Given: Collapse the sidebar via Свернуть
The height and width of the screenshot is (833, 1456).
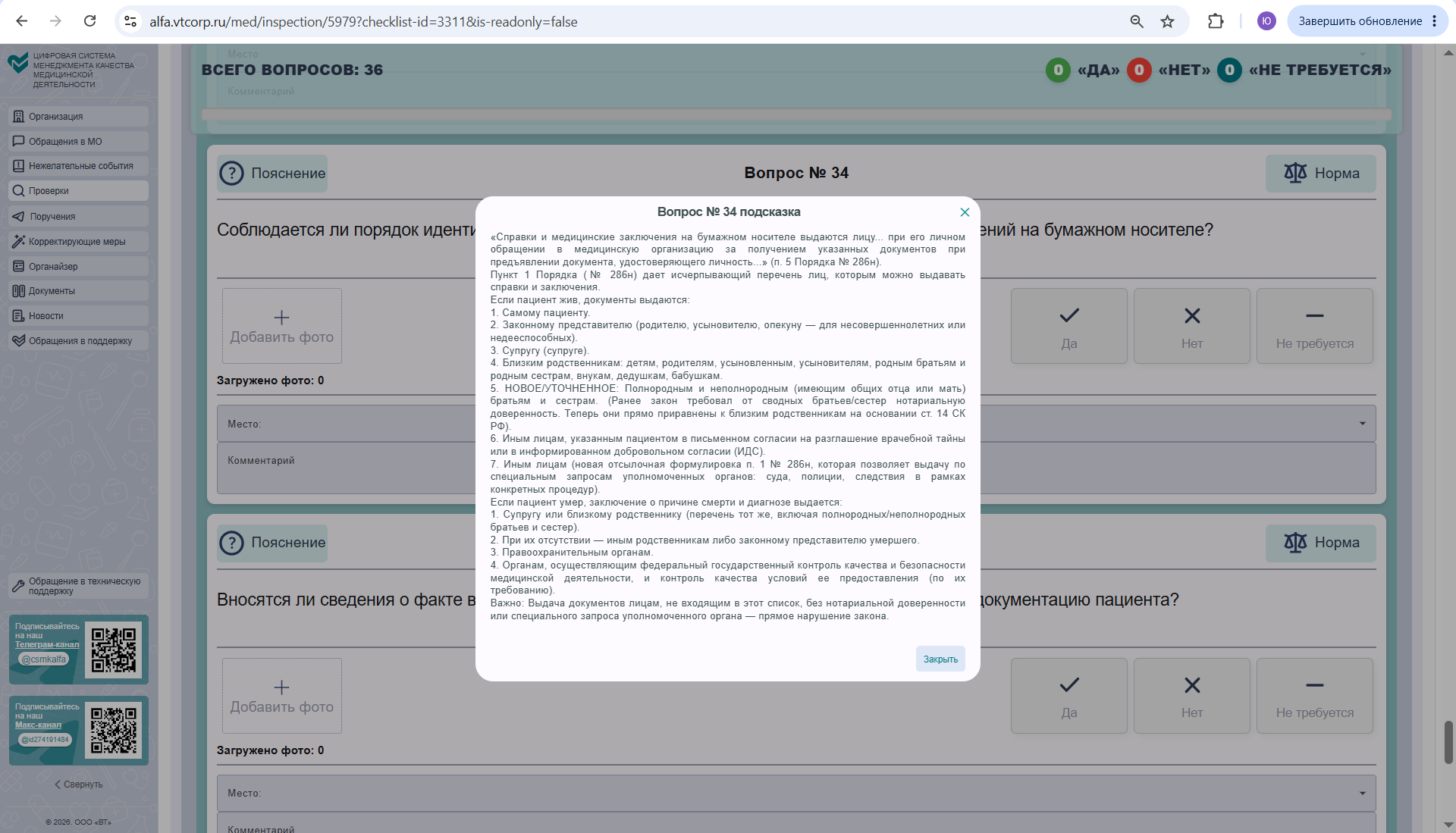Looking at the screenshot, I should (x=79, y=784).
